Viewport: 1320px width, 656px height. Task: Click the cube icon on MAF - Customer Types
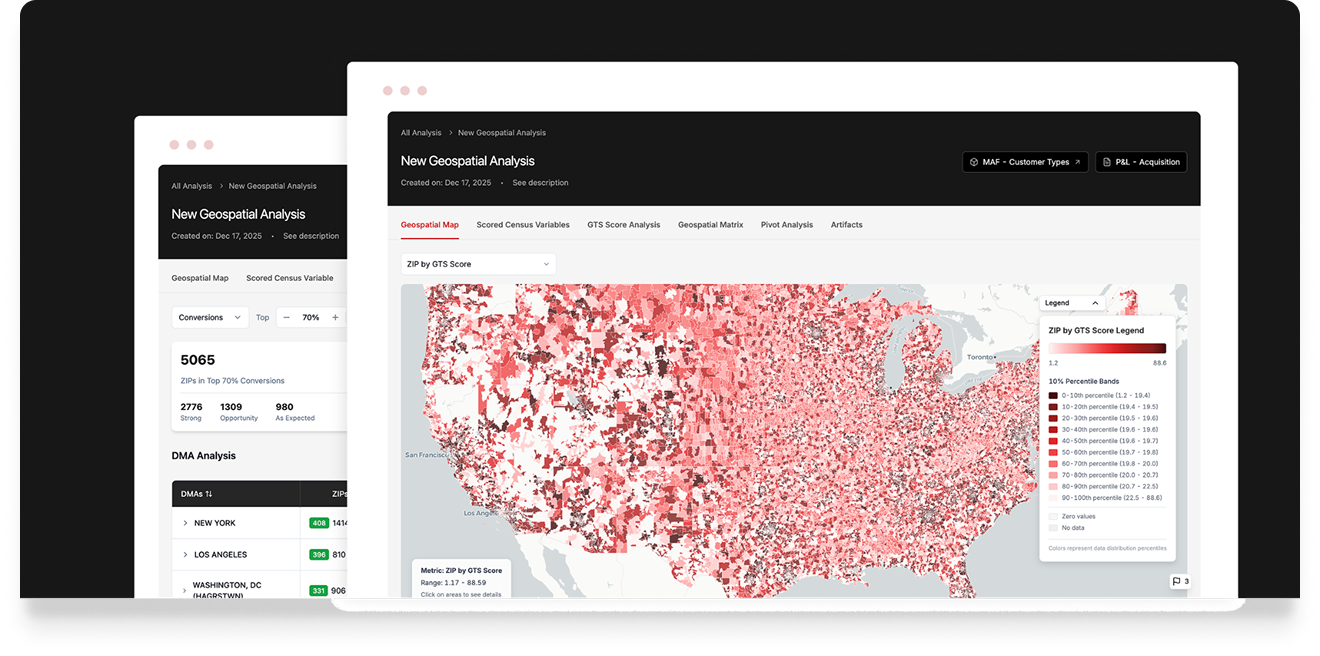973,162
